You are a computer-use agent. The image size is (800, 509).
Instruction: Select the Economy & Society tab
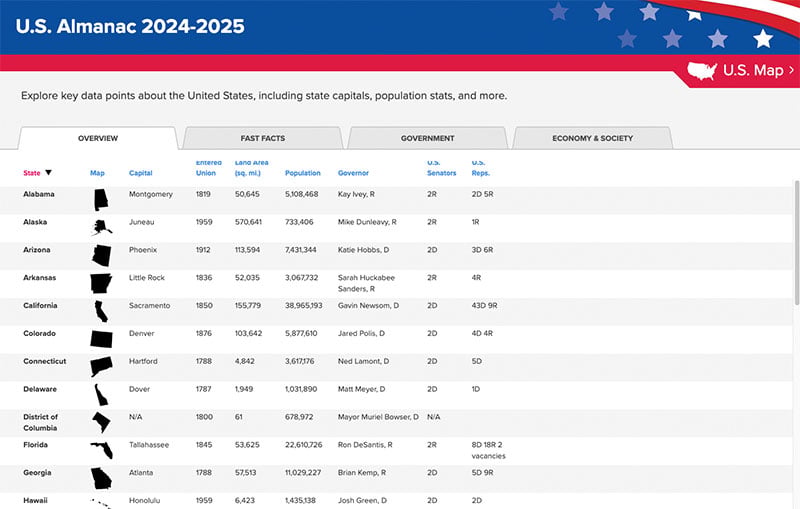coord(592,138)
